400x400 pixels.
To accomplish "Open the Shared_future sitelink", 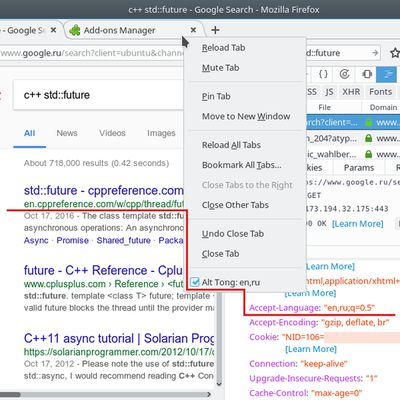I will 123,240.
